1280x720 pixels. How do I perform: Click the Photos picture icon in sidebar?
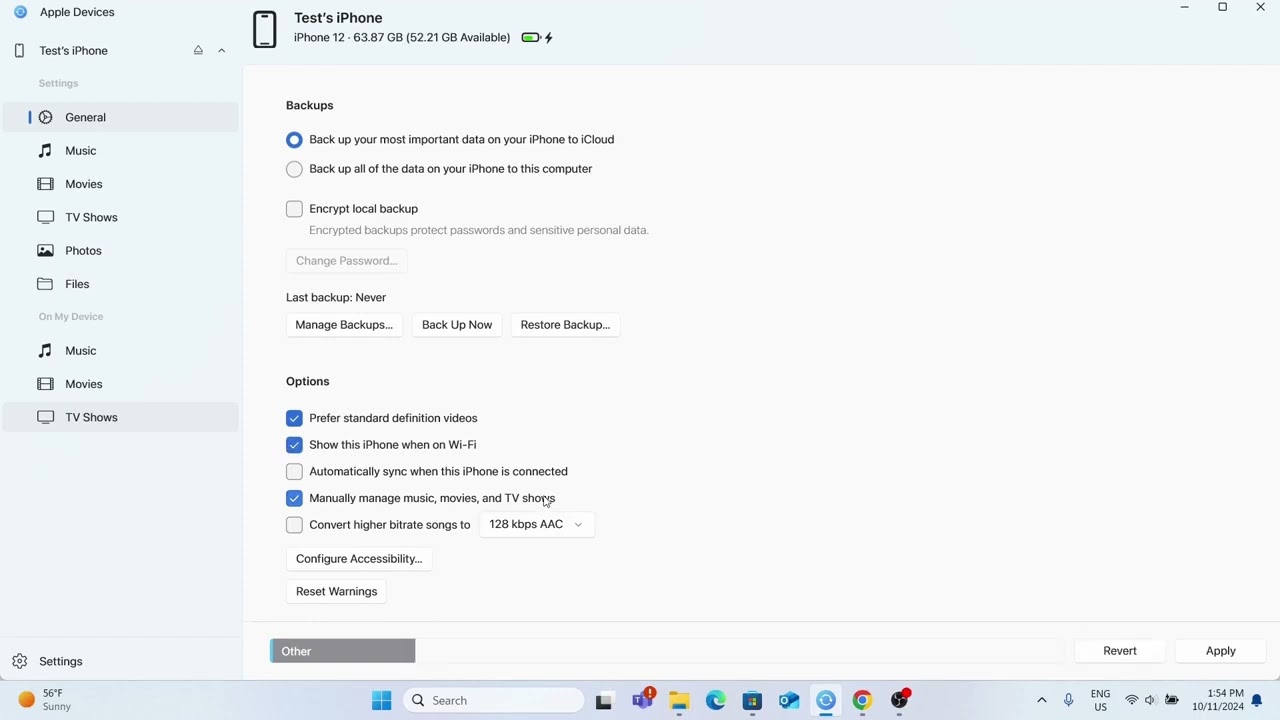(x=45, y=251)
